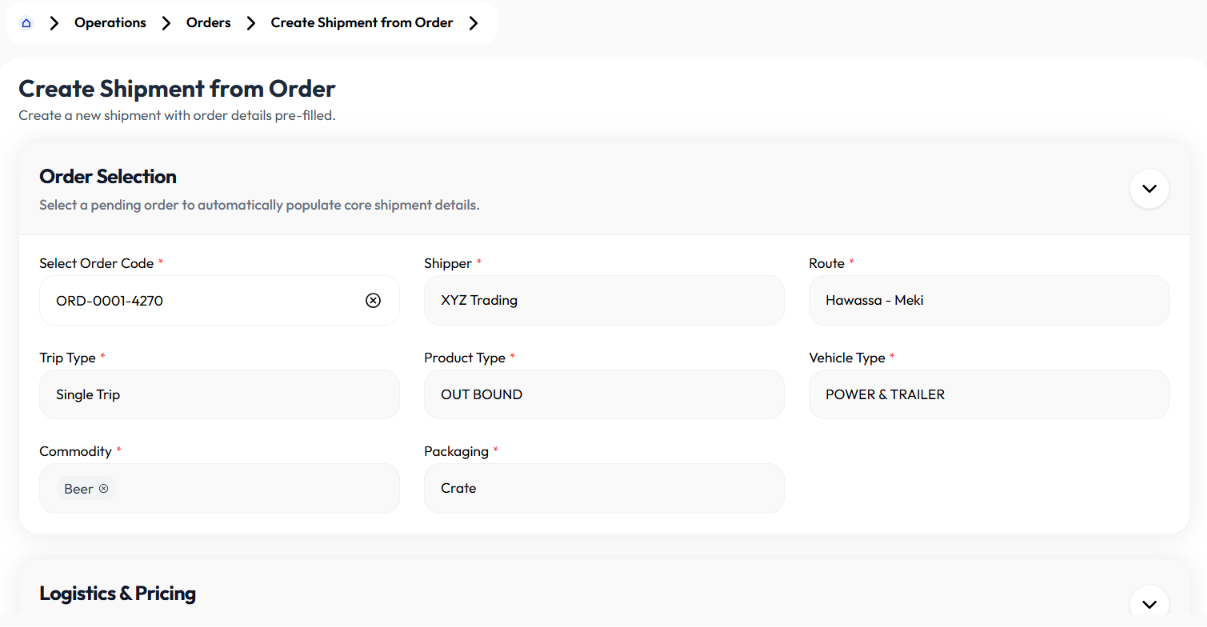This screenshot has width=1207, height=627.
Task: Click the Packaging field showing Crate
Action: pyautogui.click(x=604, y=488)
